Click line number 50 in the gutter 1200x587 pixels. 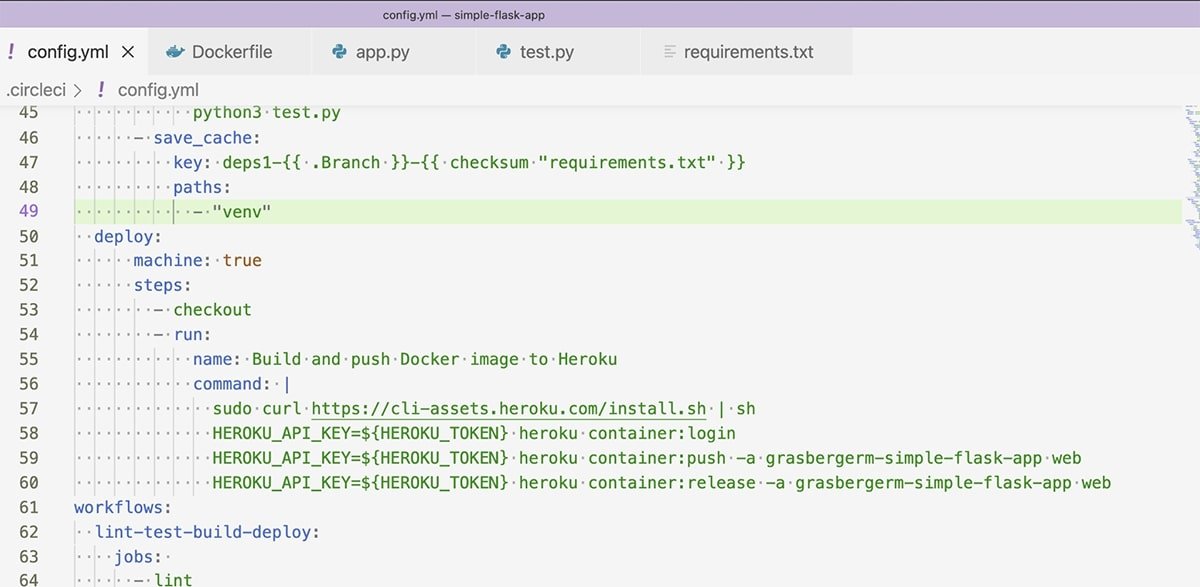[28, 236]
